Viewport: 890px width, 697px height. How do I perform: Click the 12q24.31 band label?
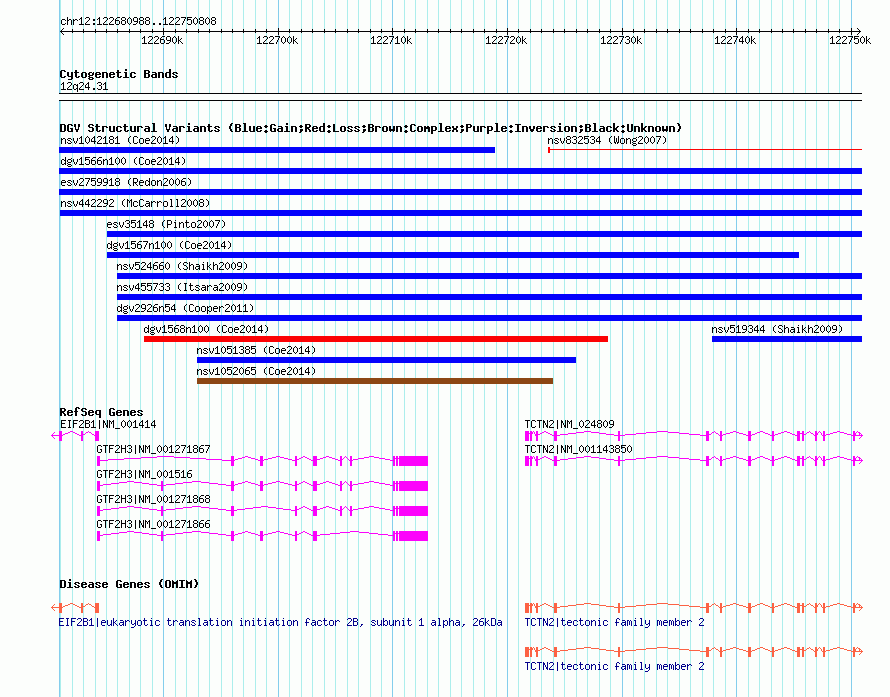[84, 86]
